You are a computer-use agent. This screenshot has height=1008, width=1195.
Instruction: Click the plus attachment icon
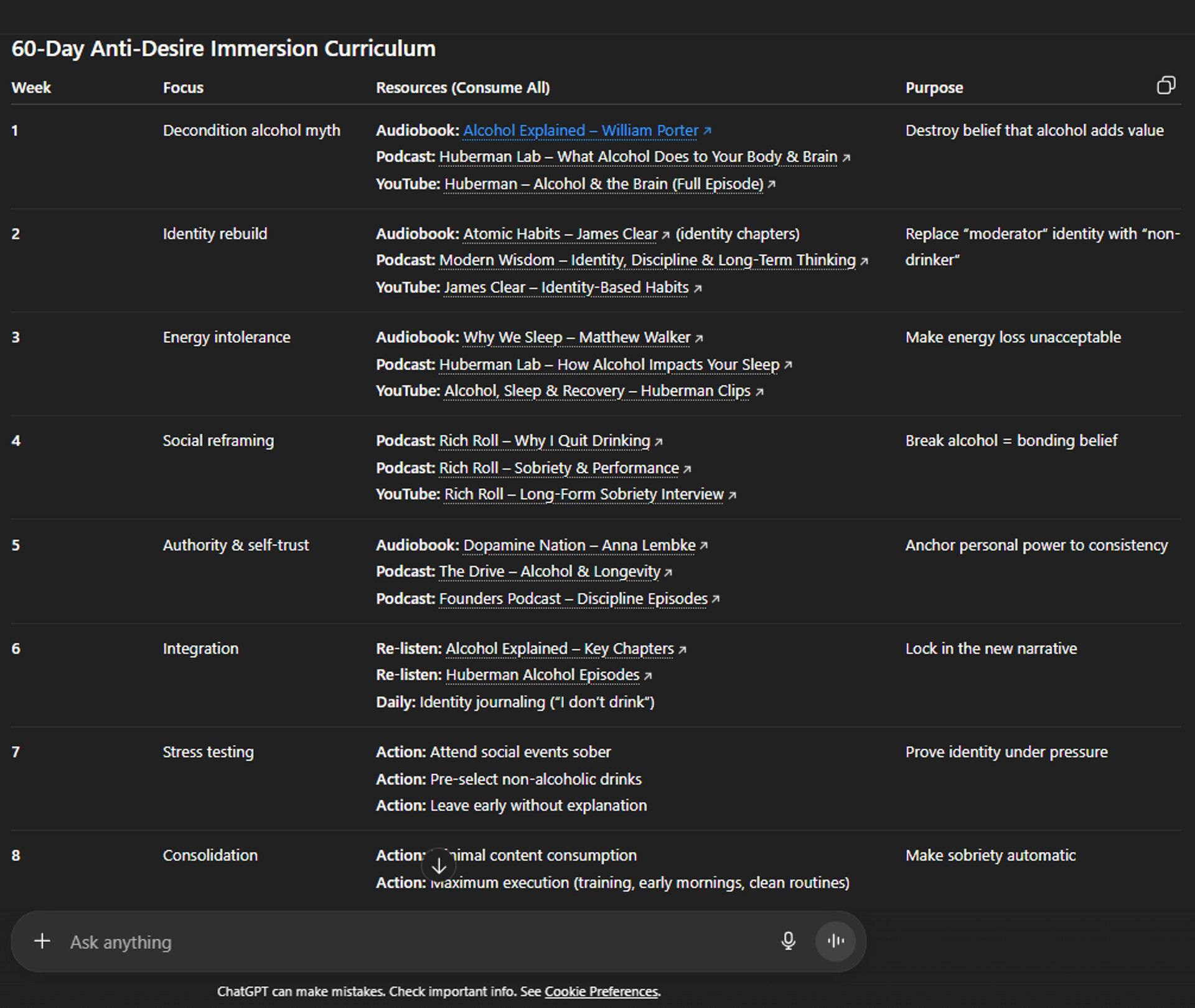click(42, 941)
